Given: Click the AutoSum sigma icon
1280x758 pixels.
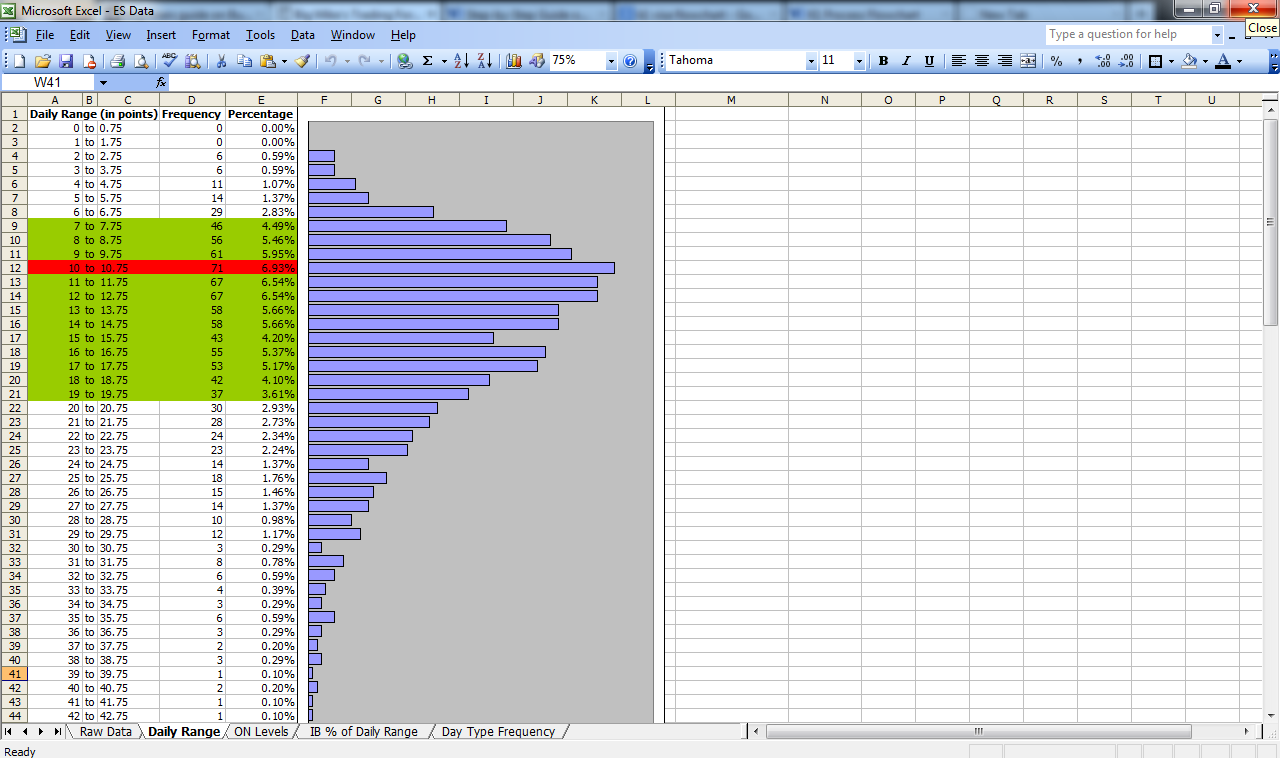Looking at the screenshot, I should [x=428, y=61].
